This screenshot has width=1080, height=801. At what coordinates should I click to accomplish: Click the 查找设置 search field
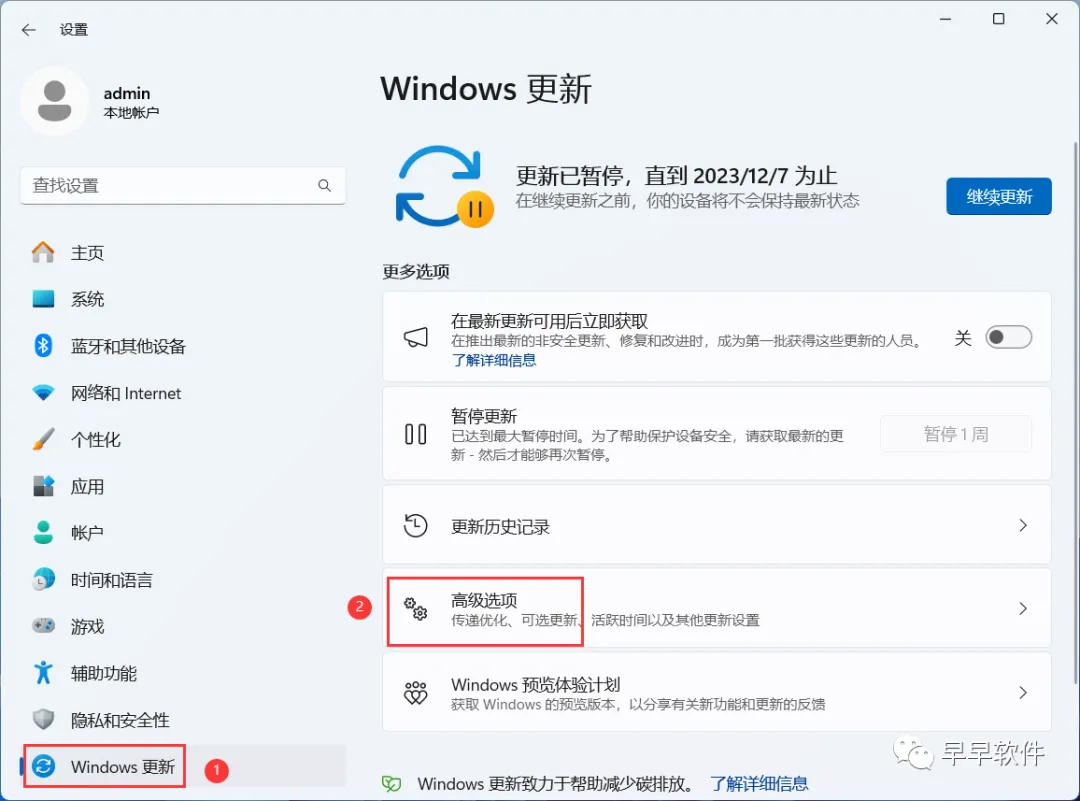click(183, 185)
